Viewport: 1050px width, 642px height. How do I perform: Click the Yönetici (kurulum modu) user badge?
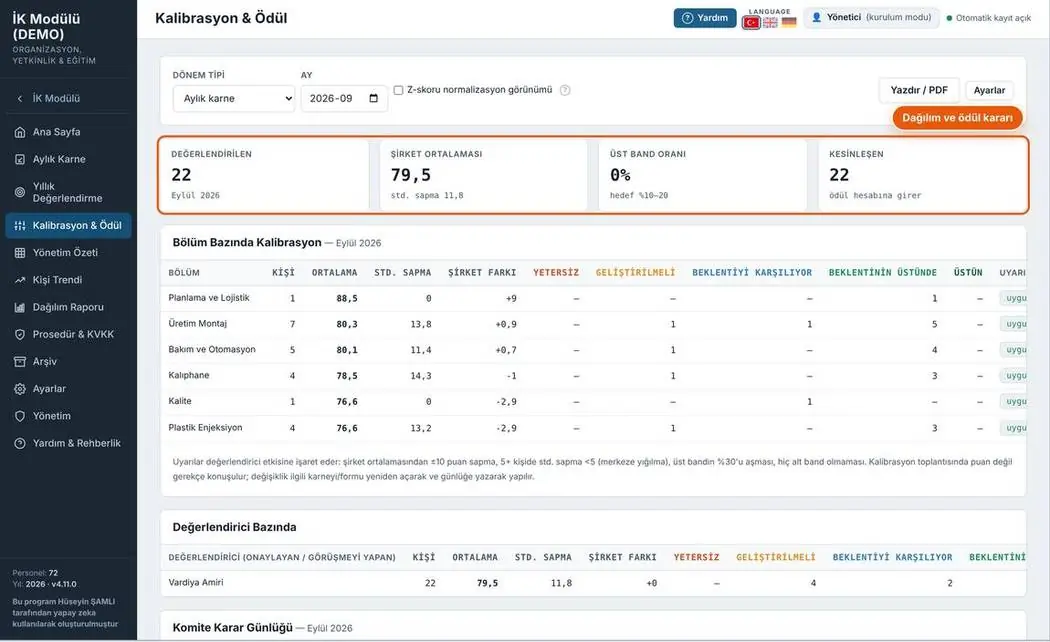pyautogui.click(x=871, y=18)
